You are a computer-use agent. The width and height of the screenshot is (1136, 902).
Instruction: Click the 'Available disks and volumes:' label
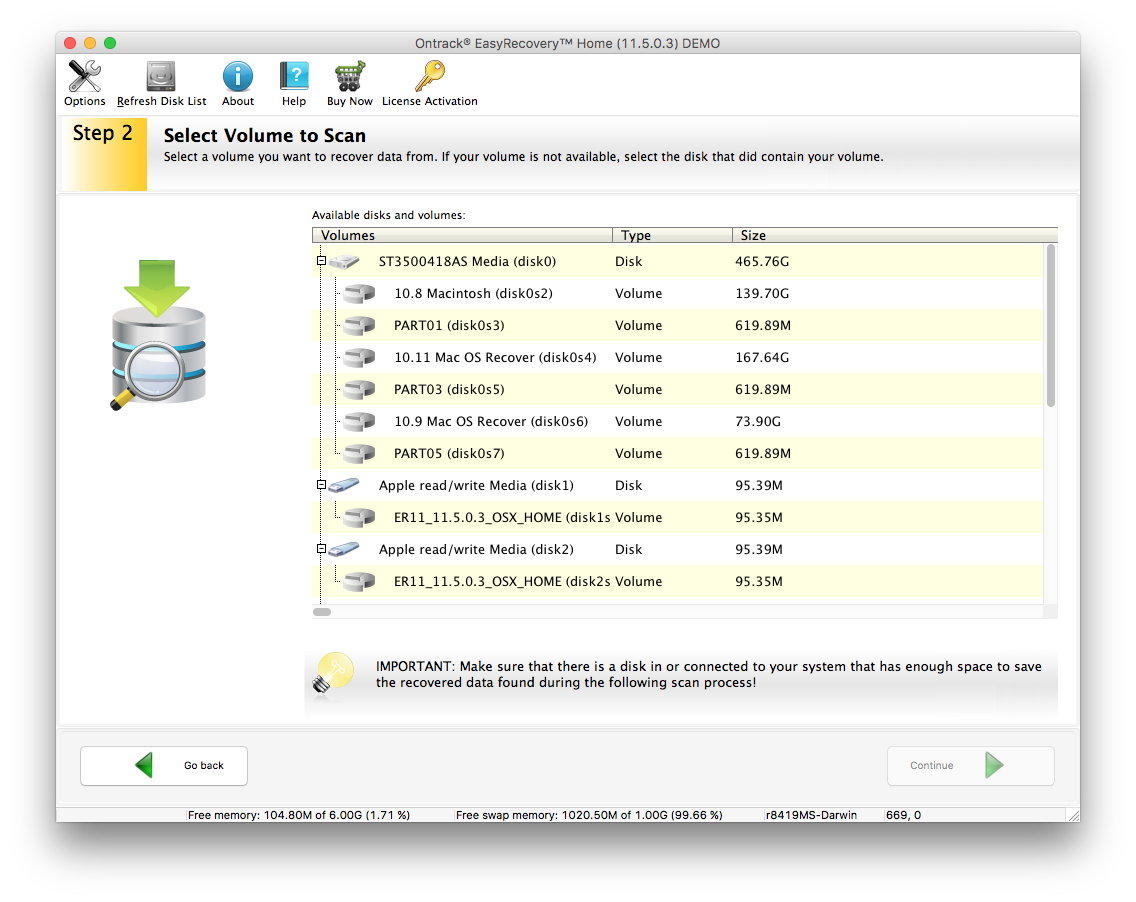(x=388, y=215)
